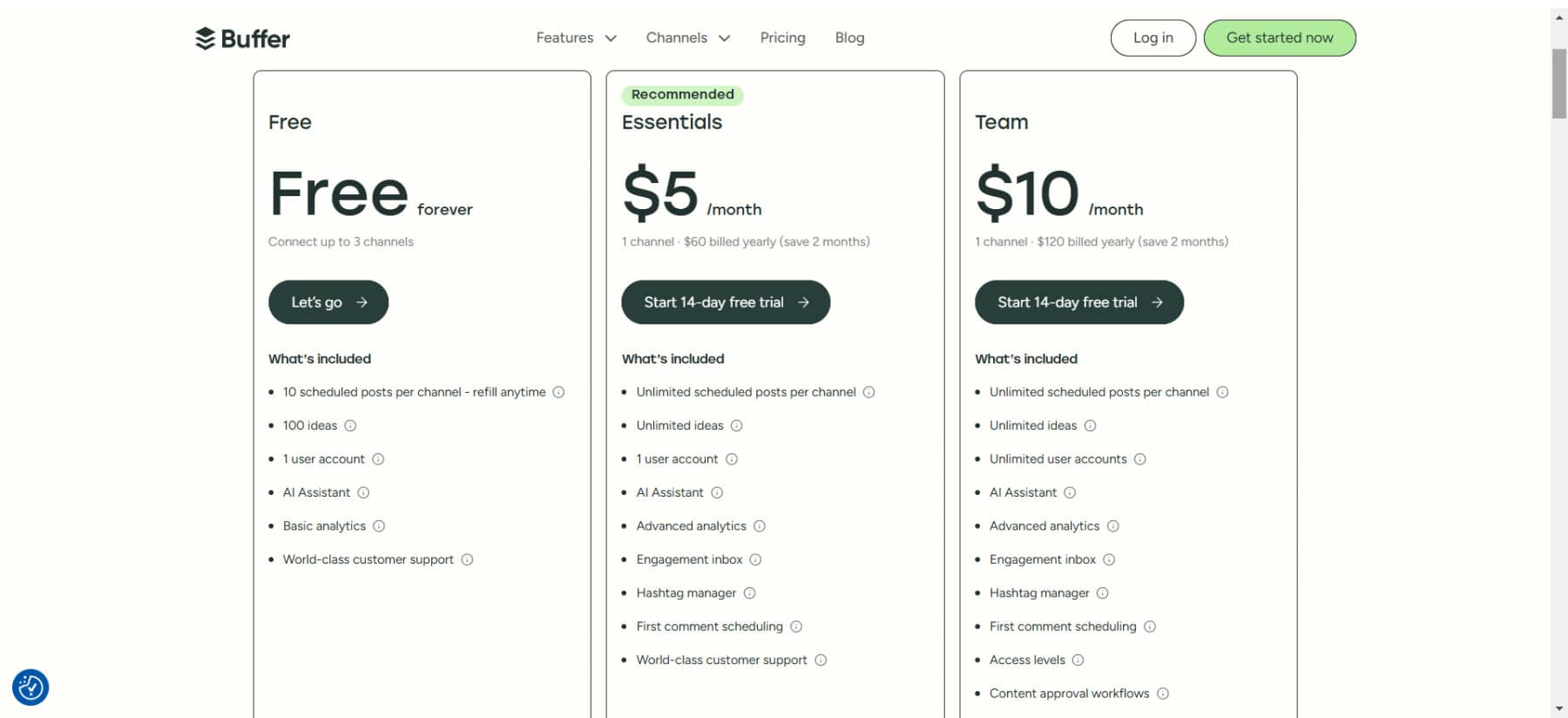1568x718 pixels.
Task: Open the cookie consent badge icon
Action: click(30, 688)
